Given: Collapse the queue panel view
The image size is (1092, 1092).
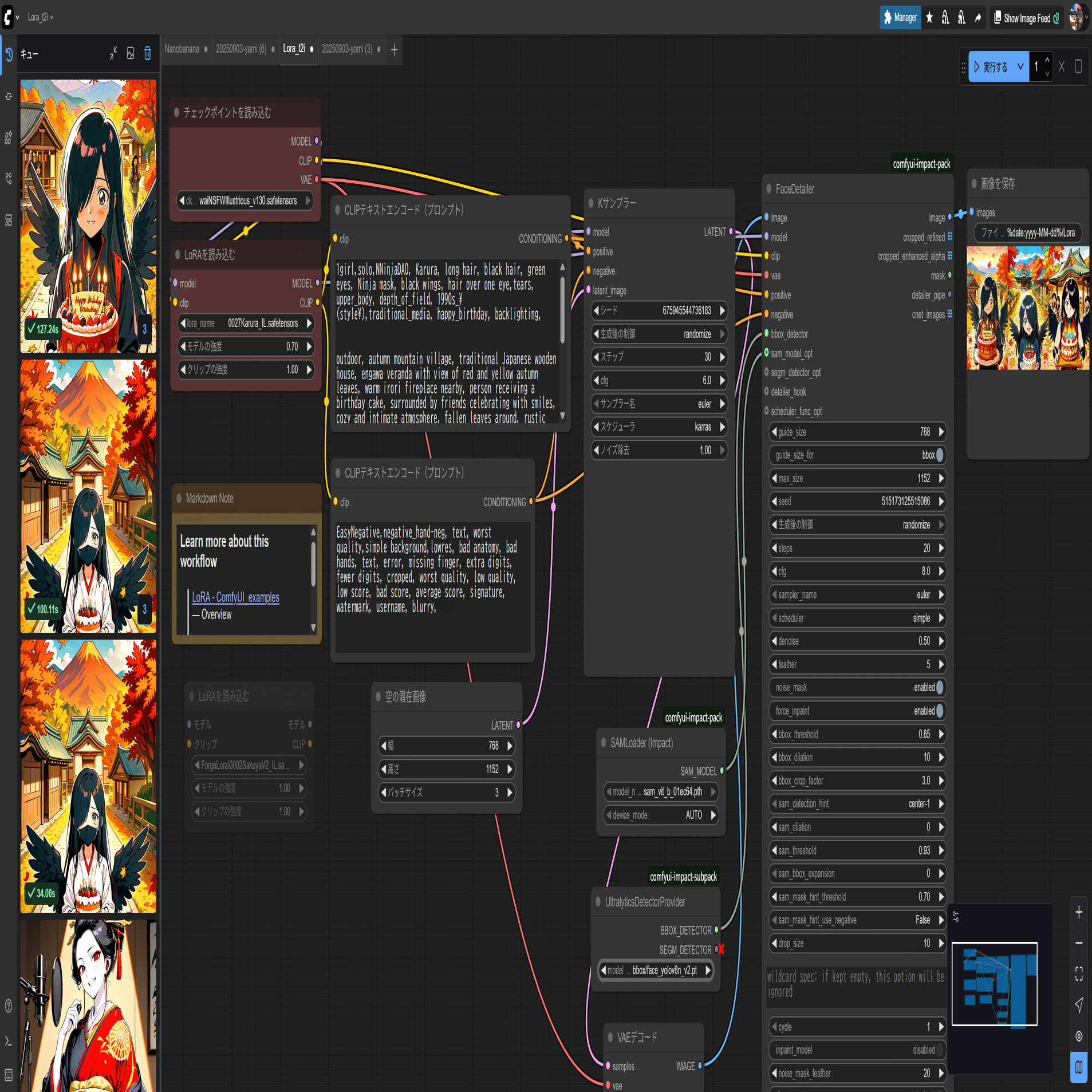Looking at the screenshot, I should (113, 54).
